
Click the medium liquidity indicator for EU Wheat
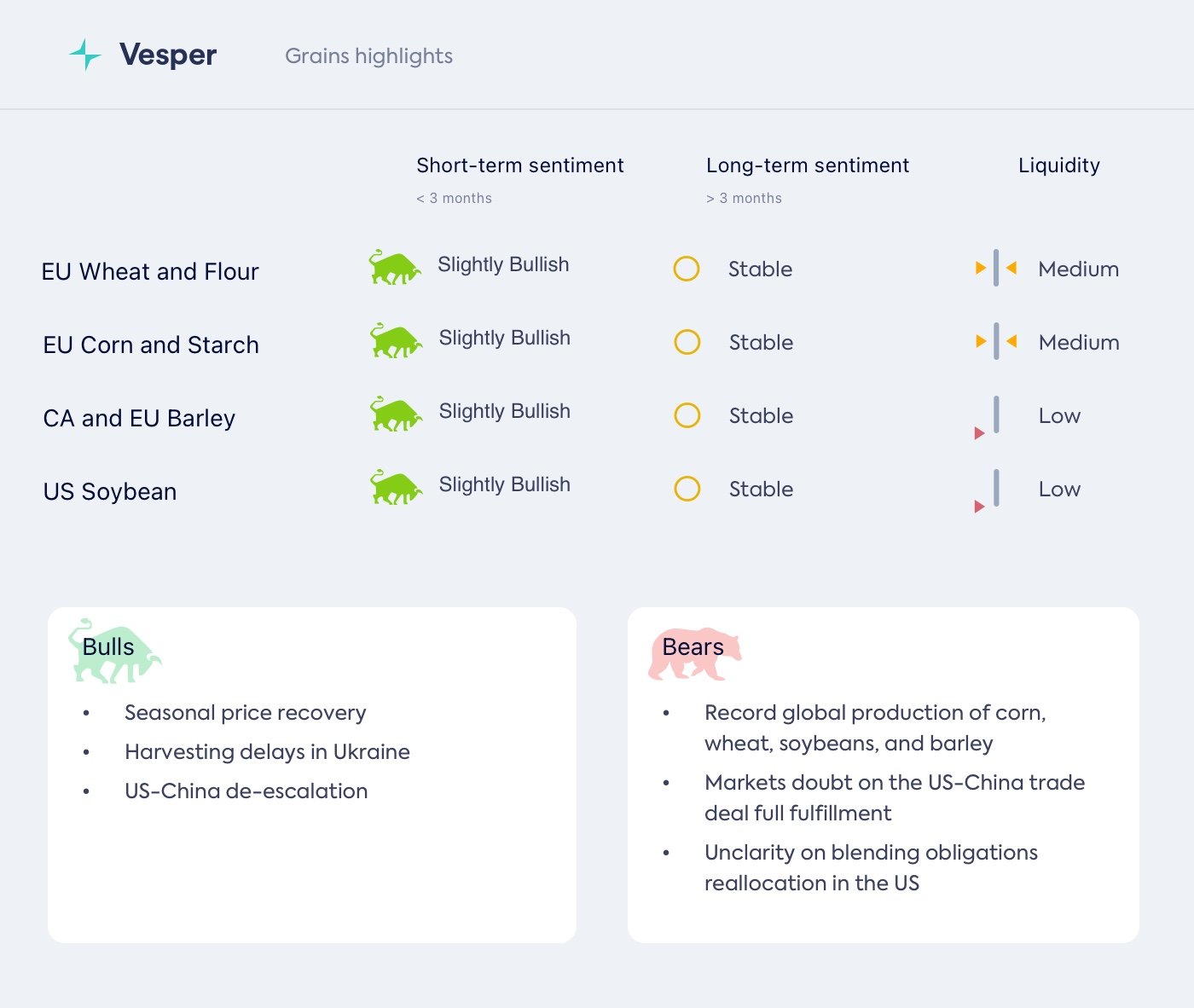[x=995, y=269]
